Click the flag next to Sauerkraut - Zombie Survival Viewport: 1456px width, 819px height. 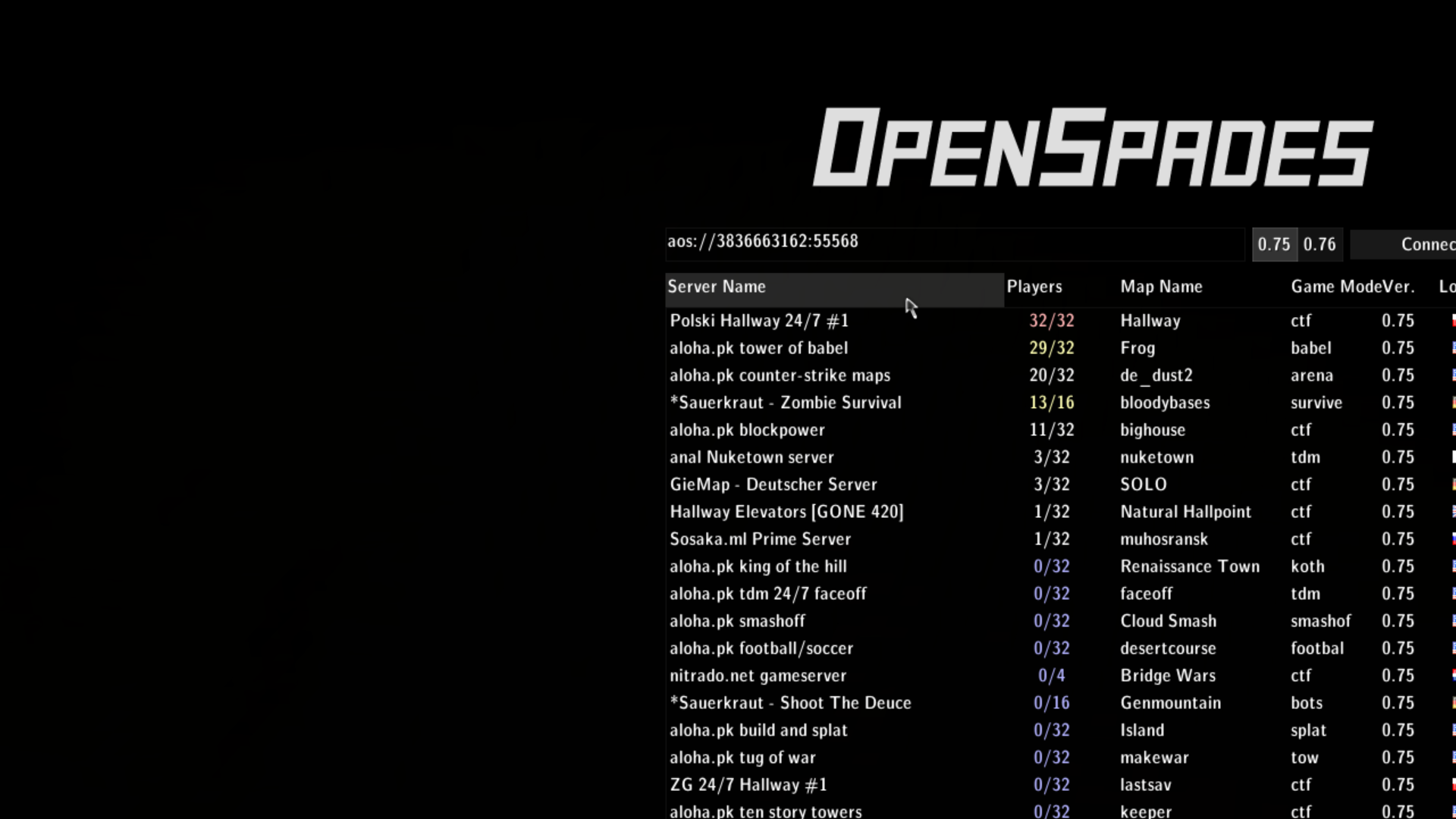point(1453,402)
